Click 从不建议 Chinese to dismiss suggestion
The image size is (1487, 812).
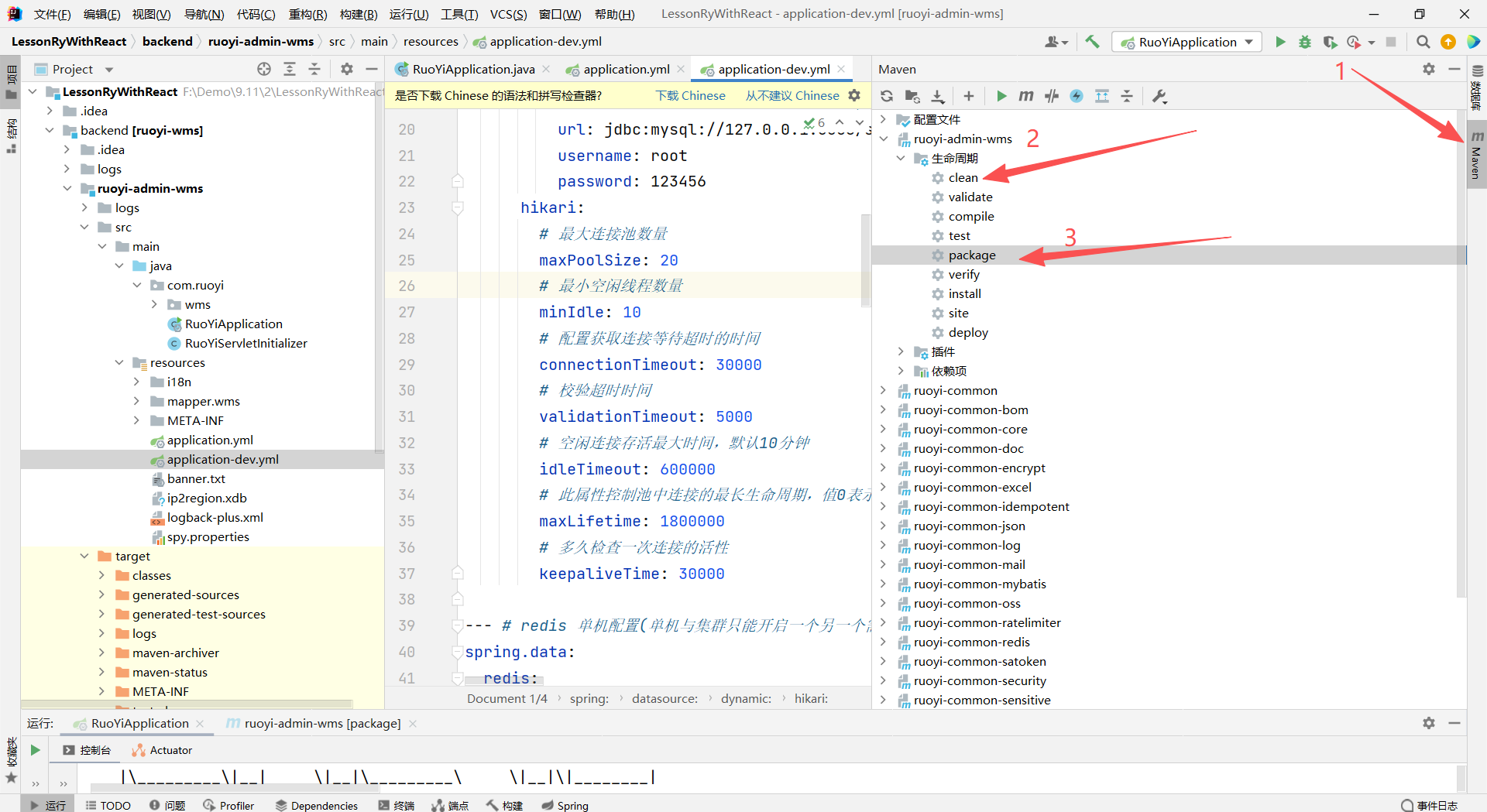(x=792, y=95)
